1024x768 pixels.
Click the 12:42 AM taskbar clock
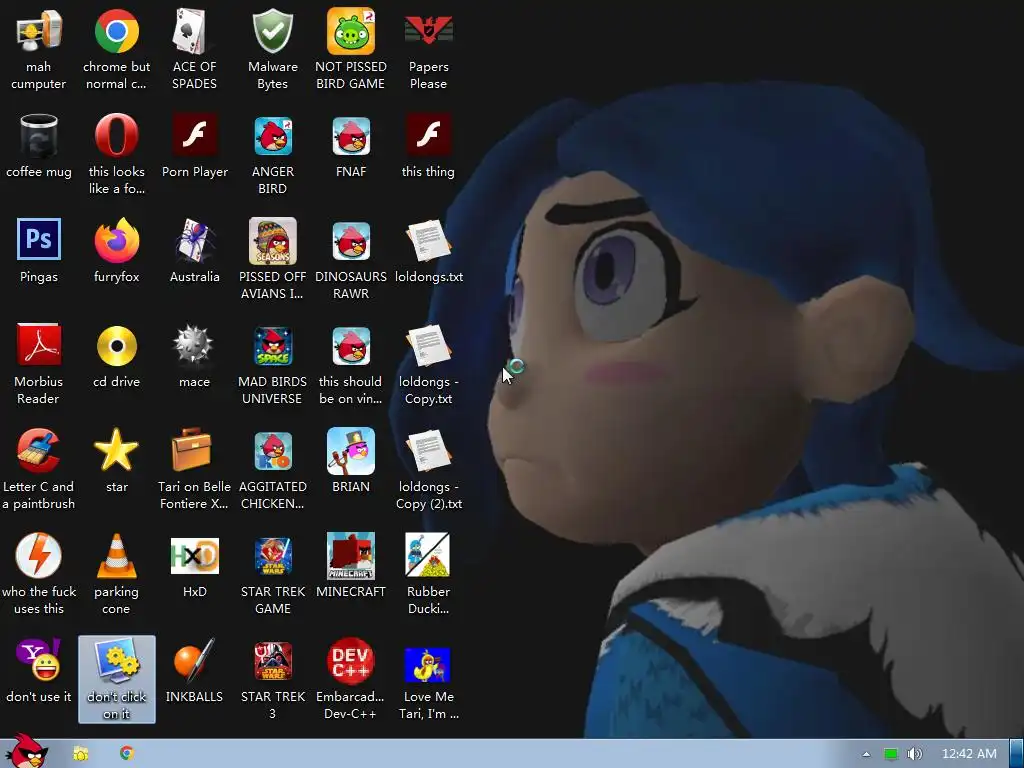969,754
